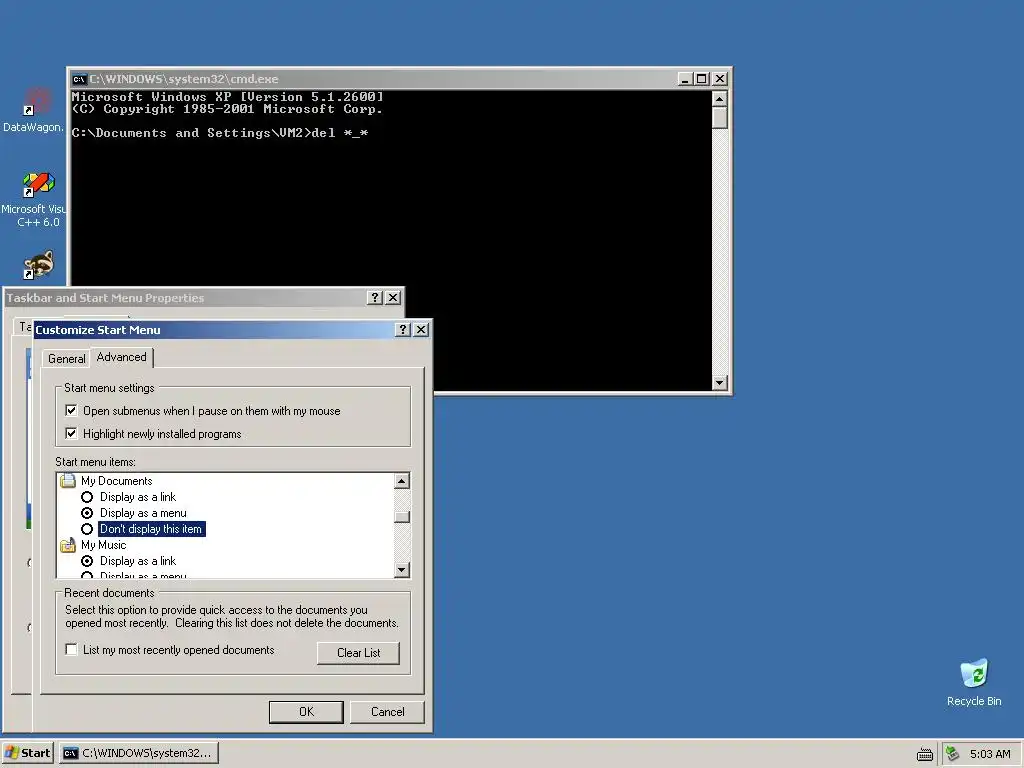Minimize the cmd.exe window
The width and height of the screenshot is (1024, 768).
[x=684, y=79]
